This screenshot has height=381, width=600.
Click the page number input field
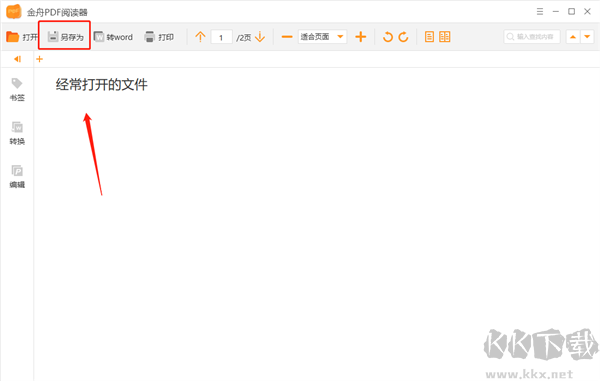[221, 37]
